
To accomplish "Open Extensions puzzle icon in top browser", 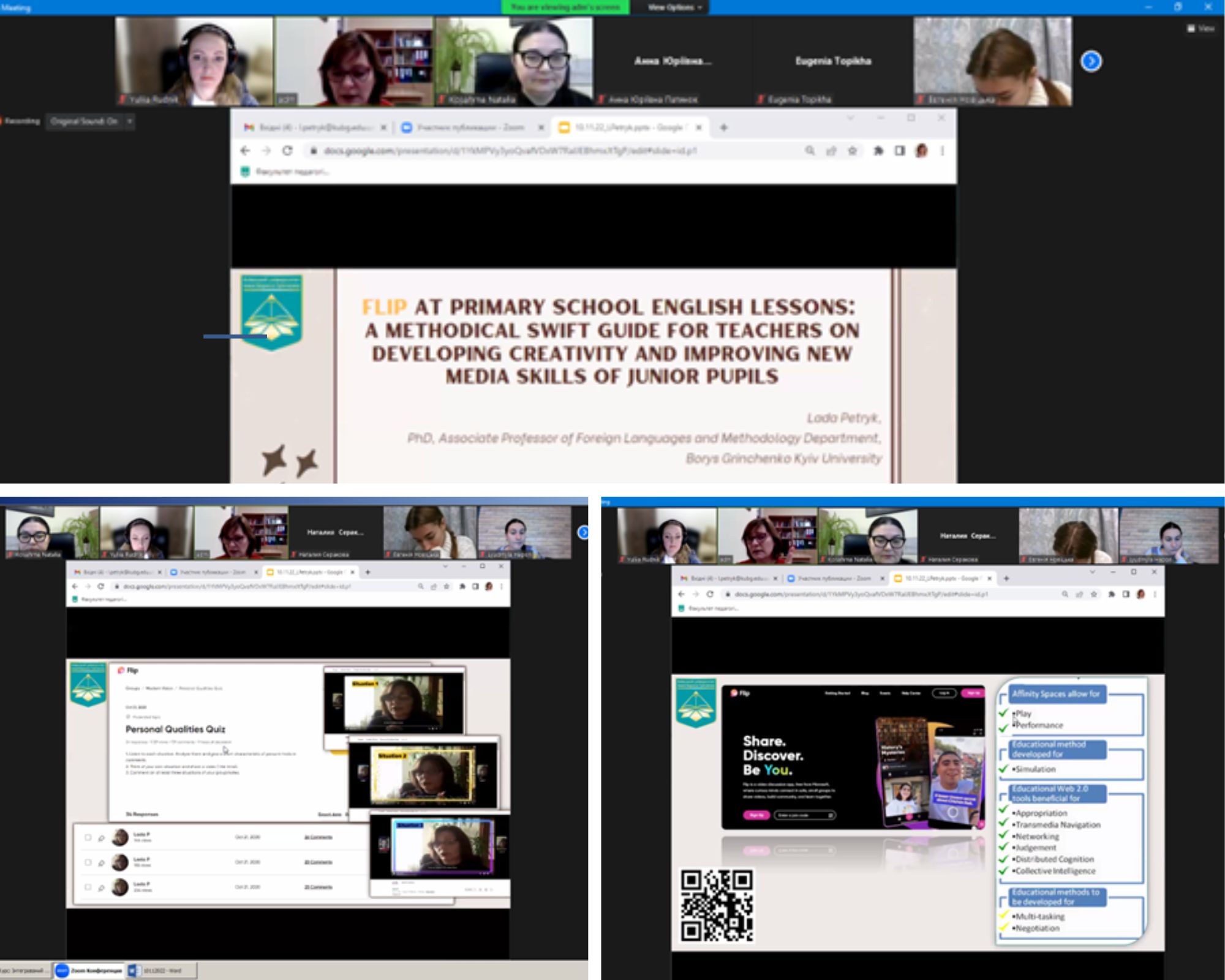I will point(878,151).
